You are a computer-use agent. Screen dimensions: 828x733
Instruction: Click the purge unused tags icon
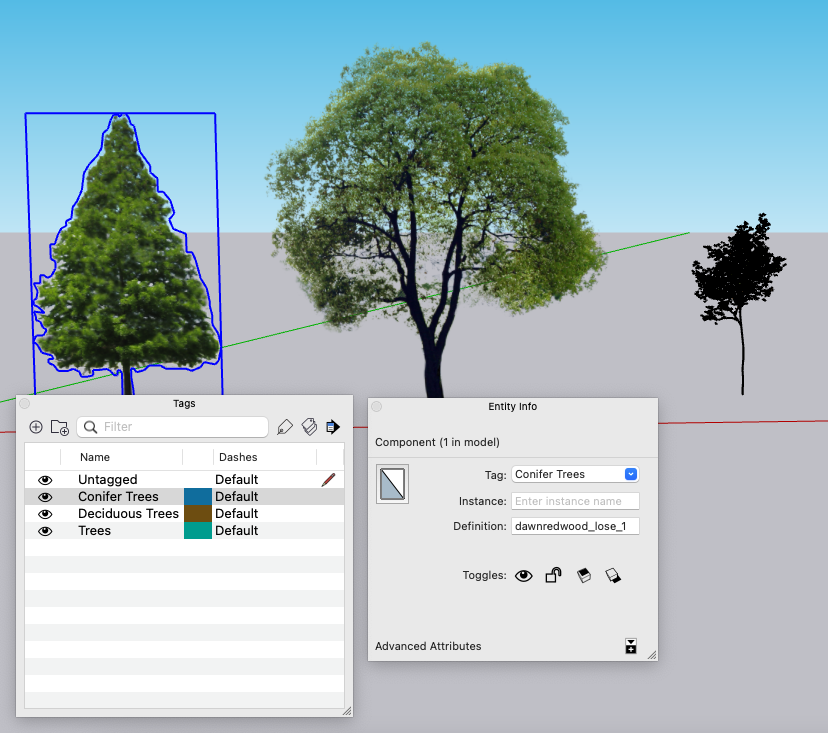point(309,427)
